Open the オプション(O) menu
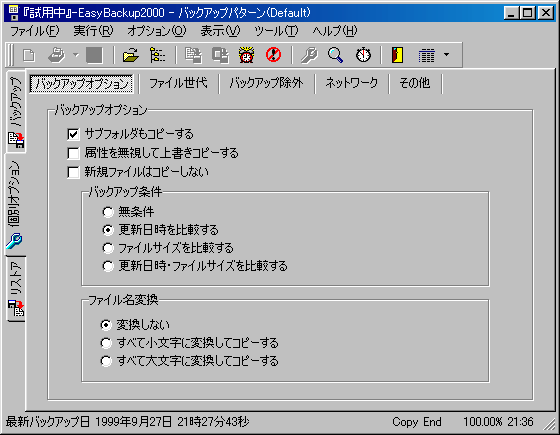Image resolution: width=560 pixels, height=435 pixels. (x=157, y=31)
